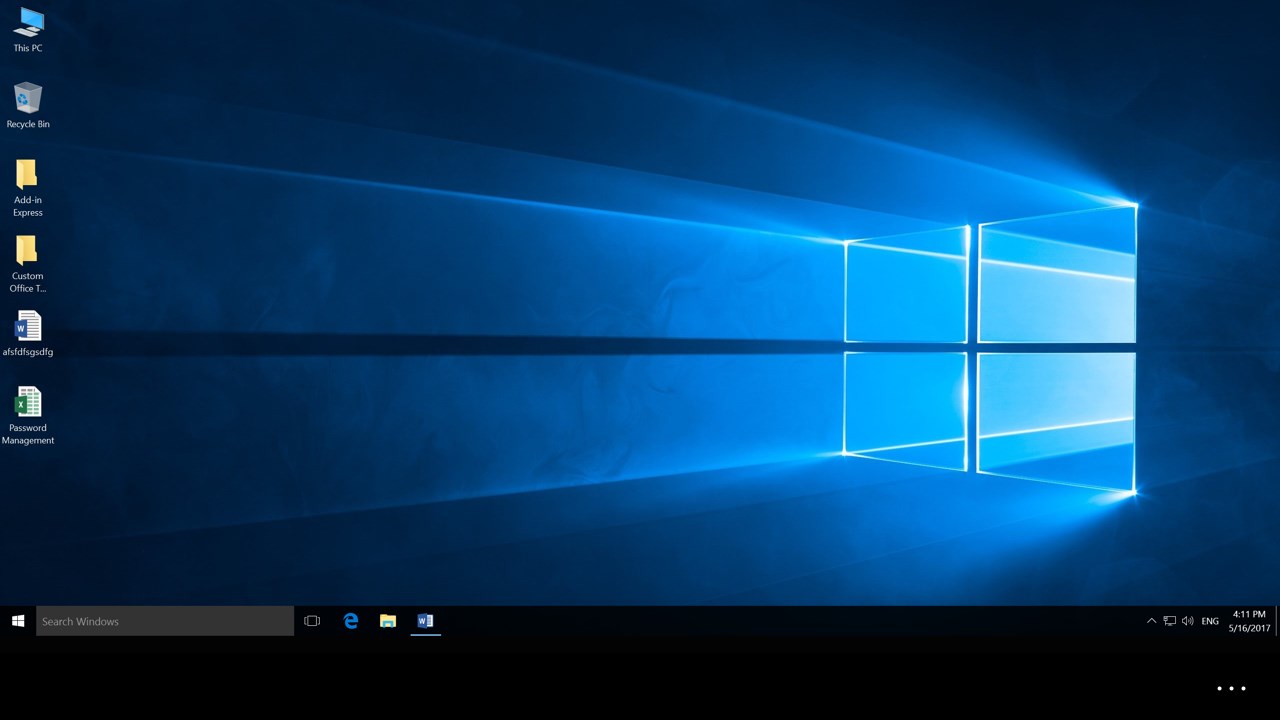Screen dimensions: 1280x720
Task: Open the Recycle Bin
Action: 27,100
